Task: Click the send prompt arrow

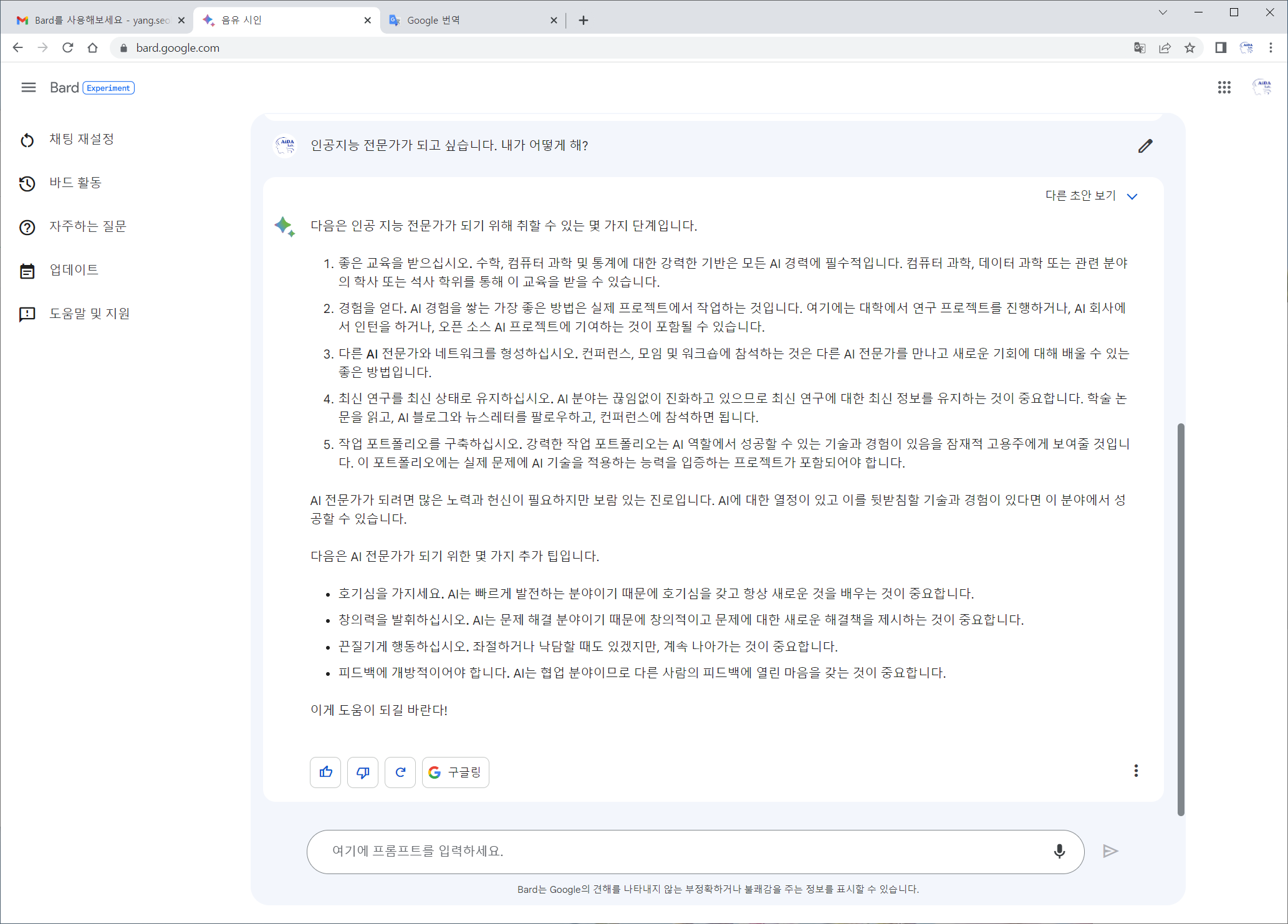Action: click(x=1110, y=851)
